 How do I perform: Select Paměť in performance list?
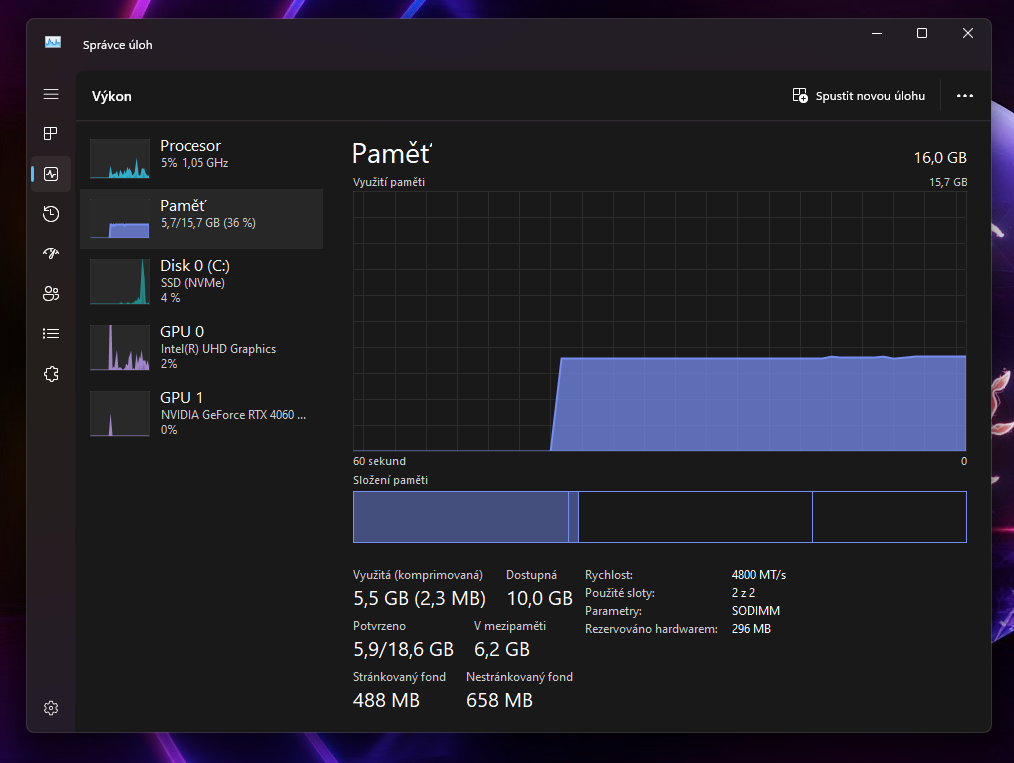click(201, 214)
